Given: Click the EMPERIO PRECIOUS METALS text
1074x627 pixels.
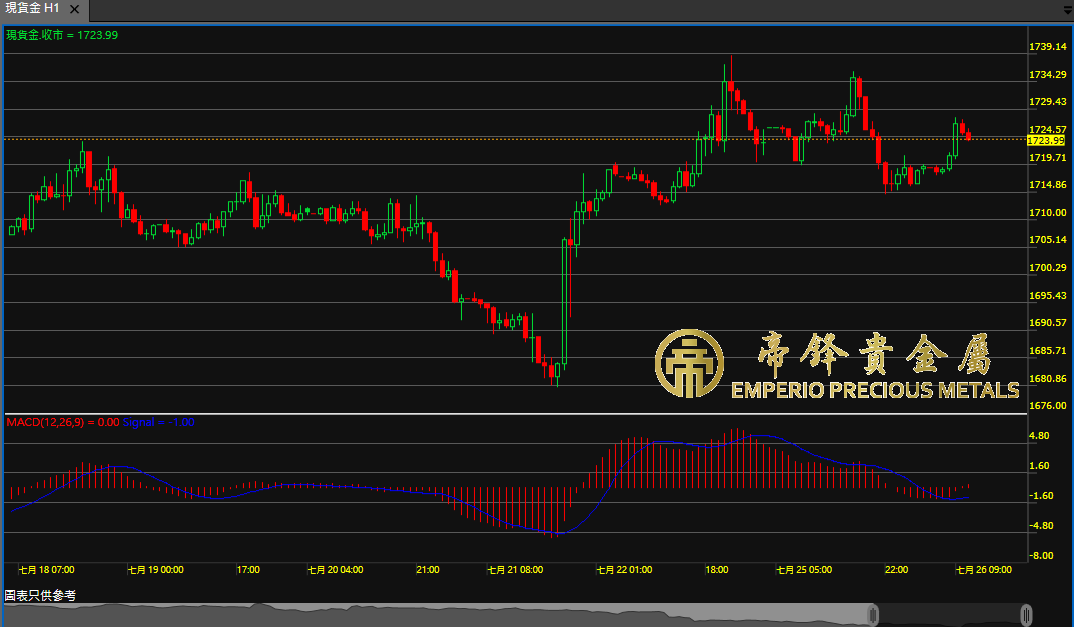Looking at the screenshot, I should (875, 390).
